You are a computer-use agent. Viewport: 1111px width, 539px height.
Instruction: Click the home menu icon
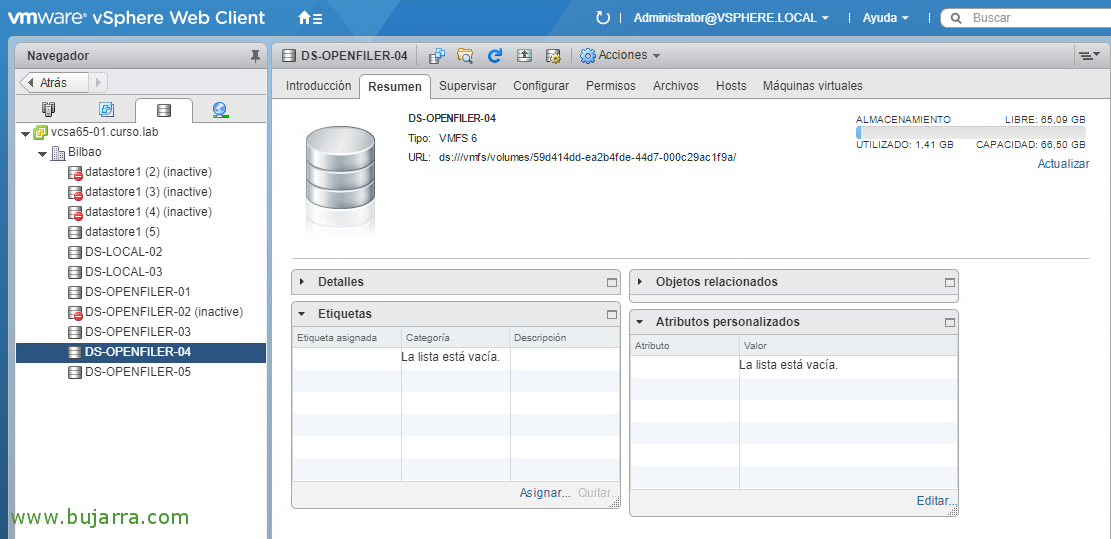(x=310, y=18)
